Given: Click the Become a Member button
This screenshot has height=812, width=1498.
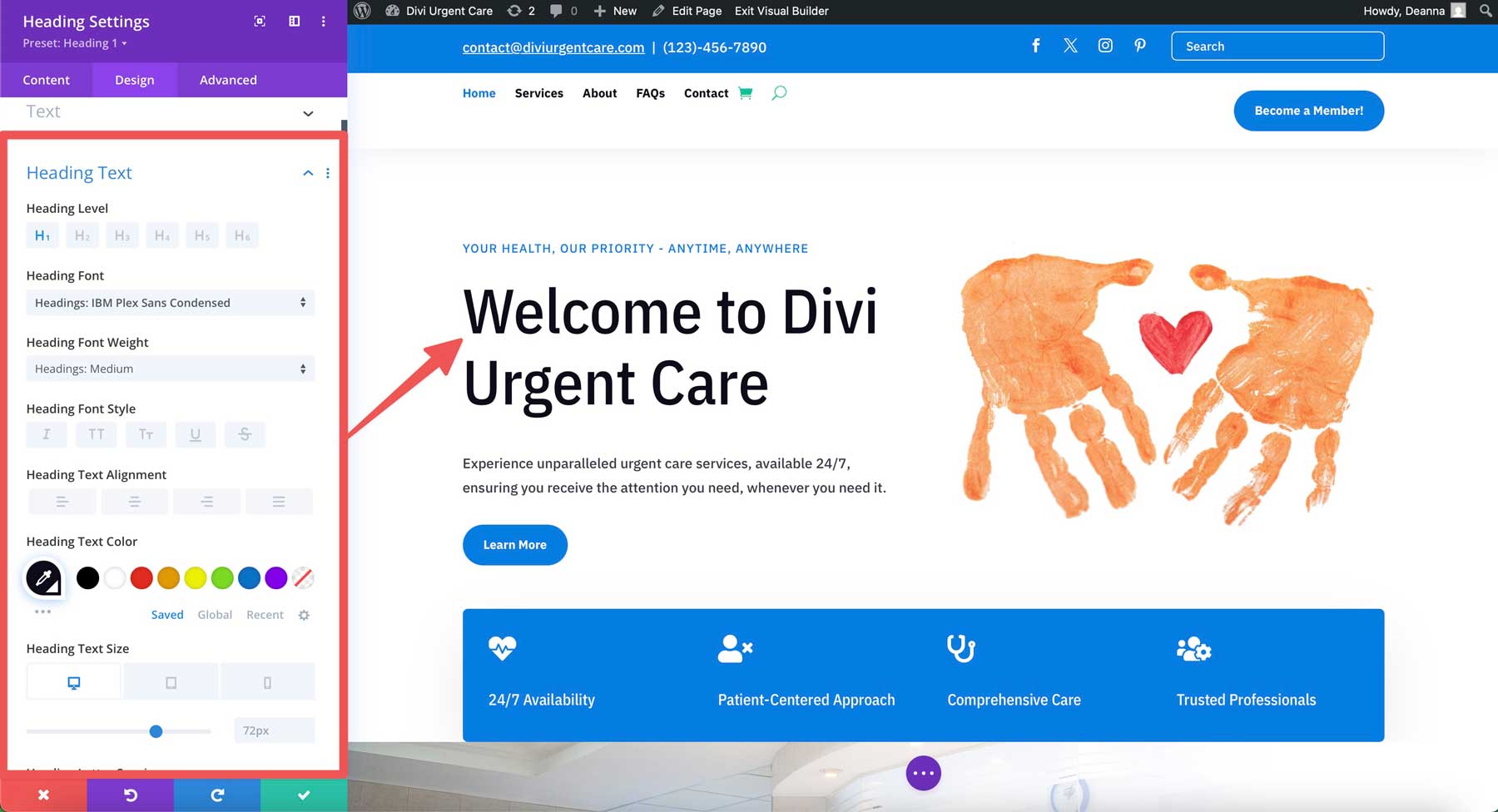Looking at the screenshot, I should pyautogui.click(x=1308, y=110).
